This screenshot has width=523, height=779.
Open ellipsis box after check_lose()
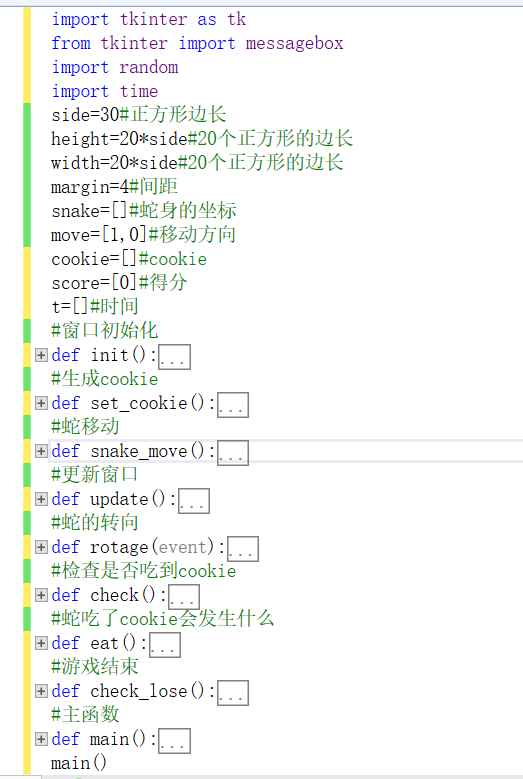pos(233,693)
